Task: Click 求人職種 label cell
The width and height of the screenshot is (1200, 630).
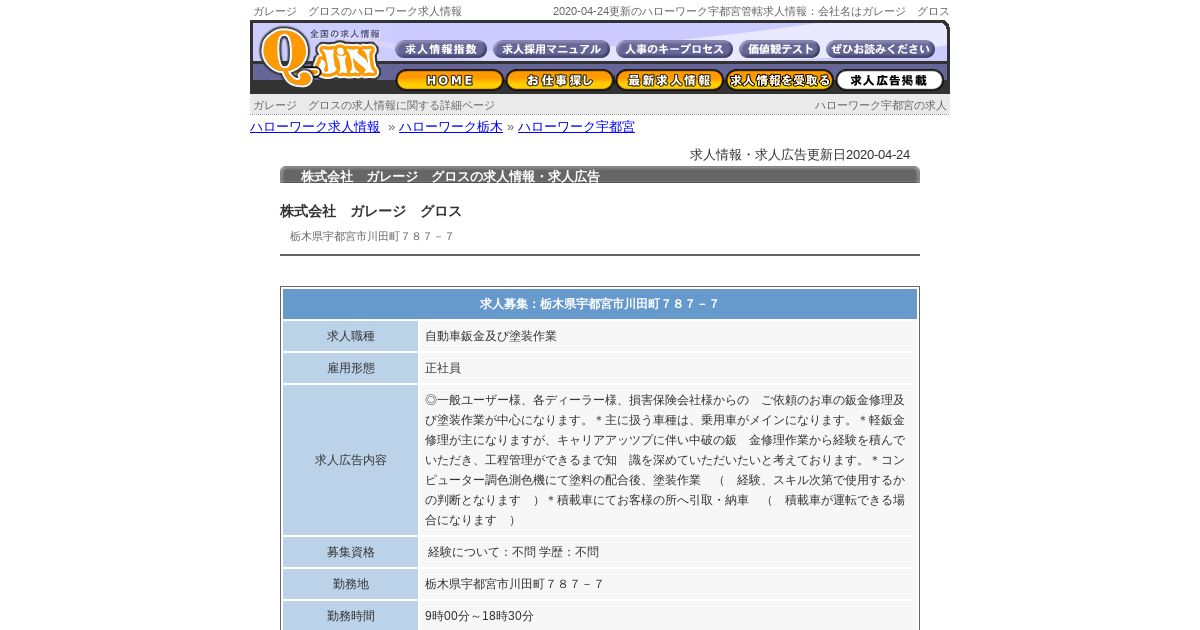Action: (x=350, y=336)
